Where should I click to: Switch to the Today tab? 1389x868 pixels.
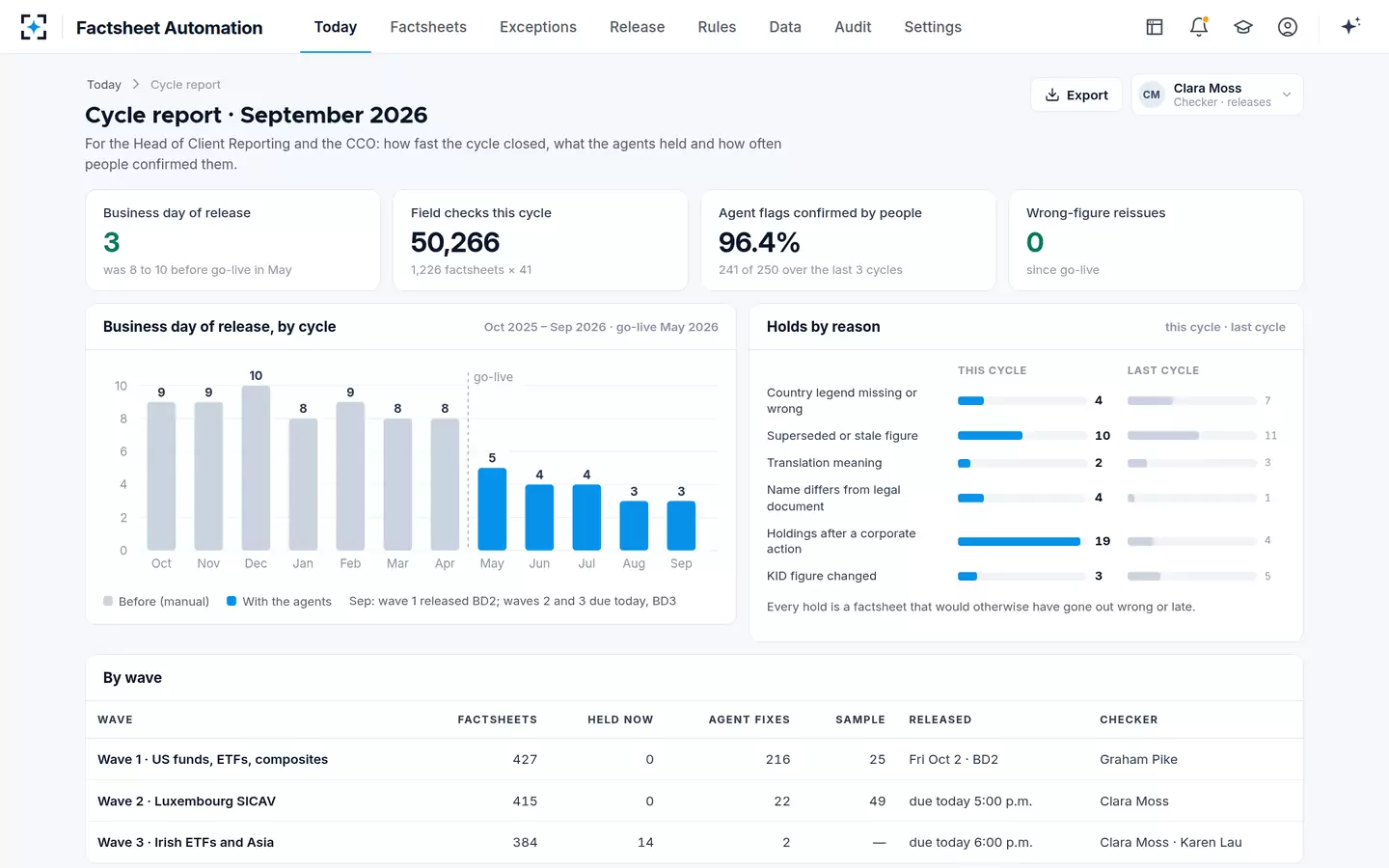[336, 27]
